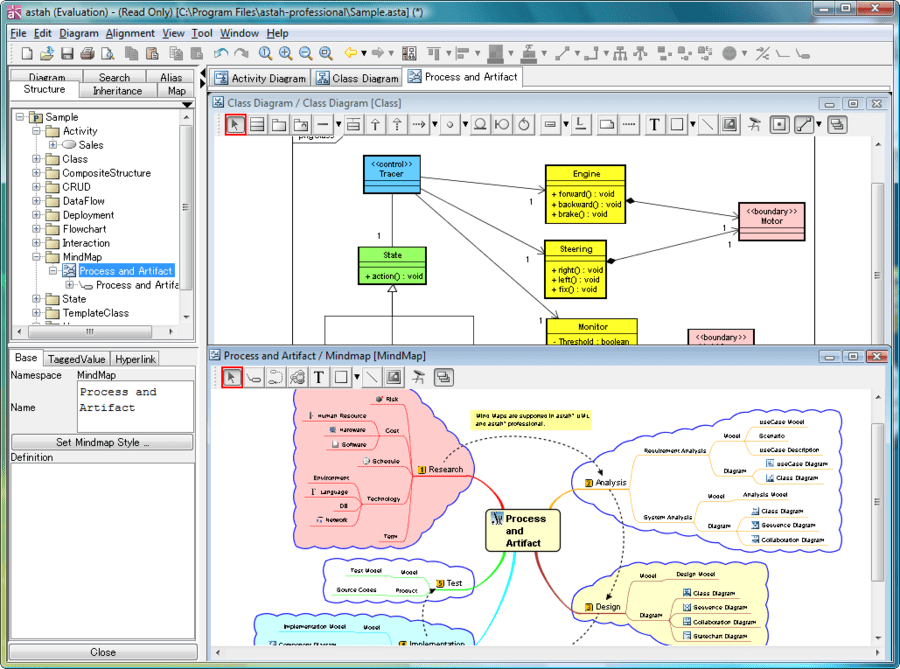
Task: Switch to the Class Diagram tab
Action: (357, 78)
